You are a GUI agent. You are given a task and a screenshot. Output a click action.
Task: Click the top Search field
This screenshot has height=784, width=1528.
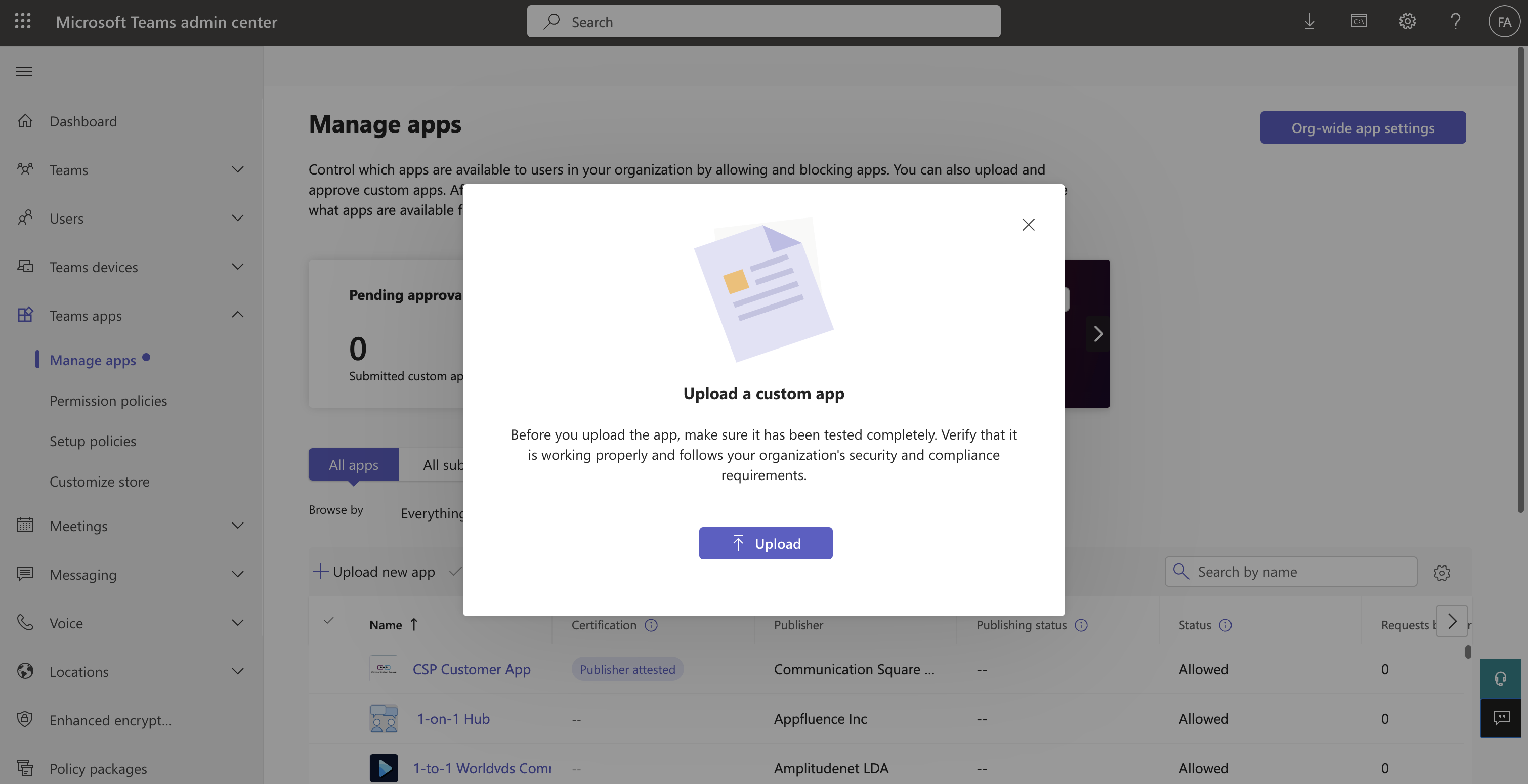[763, 21]
